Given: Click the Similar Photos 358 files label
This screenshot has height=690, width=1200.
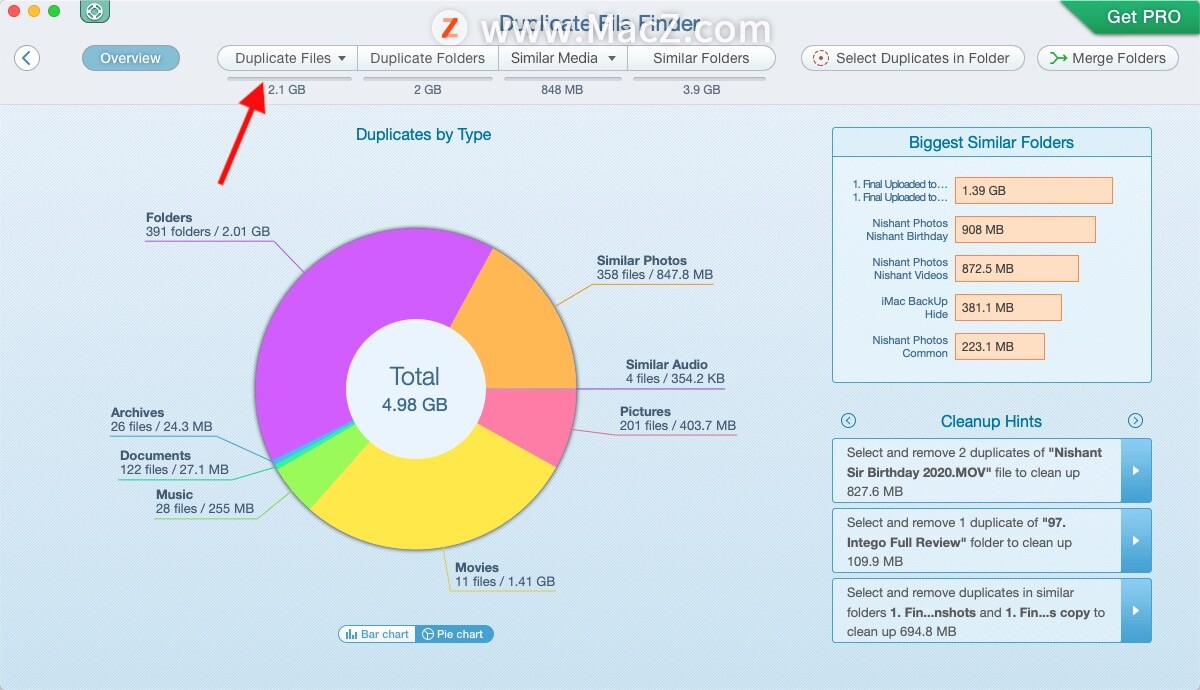Looking at the screenshot, I should (655, 267).
